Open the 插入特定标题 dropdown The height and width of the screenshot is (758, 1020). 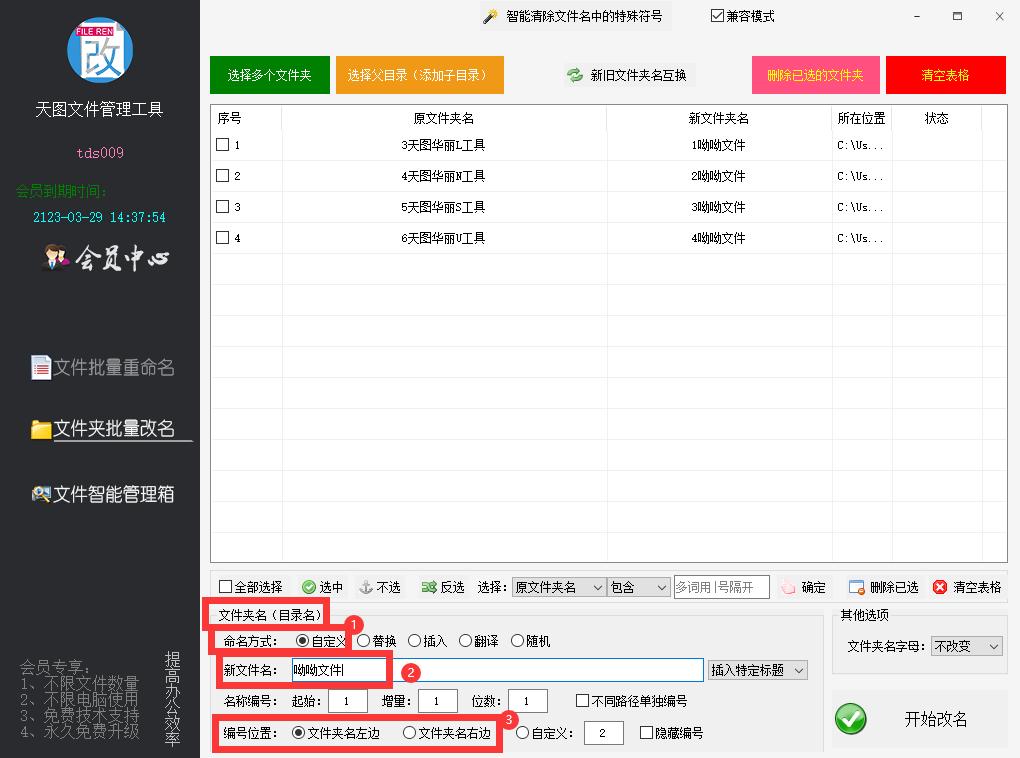tap(757, 670)
